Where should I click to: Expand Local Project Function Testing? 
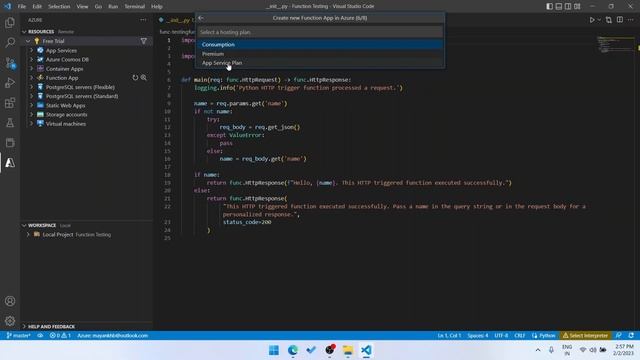pyautogui.click(x=28, y=235)
